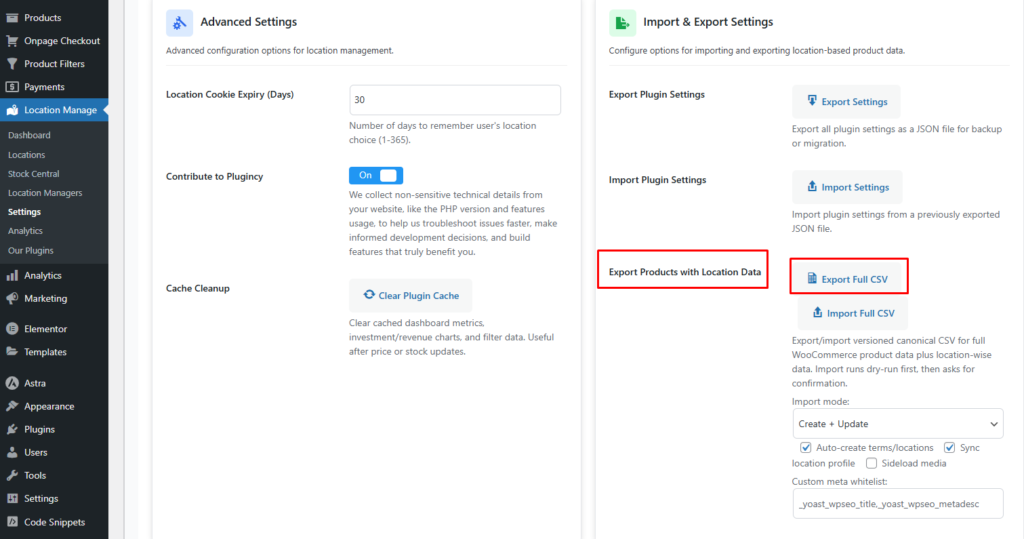The width and height of the screenshot is (1024, 539).
Task: Click the Code Snippets icon
Action: point(12,522)
